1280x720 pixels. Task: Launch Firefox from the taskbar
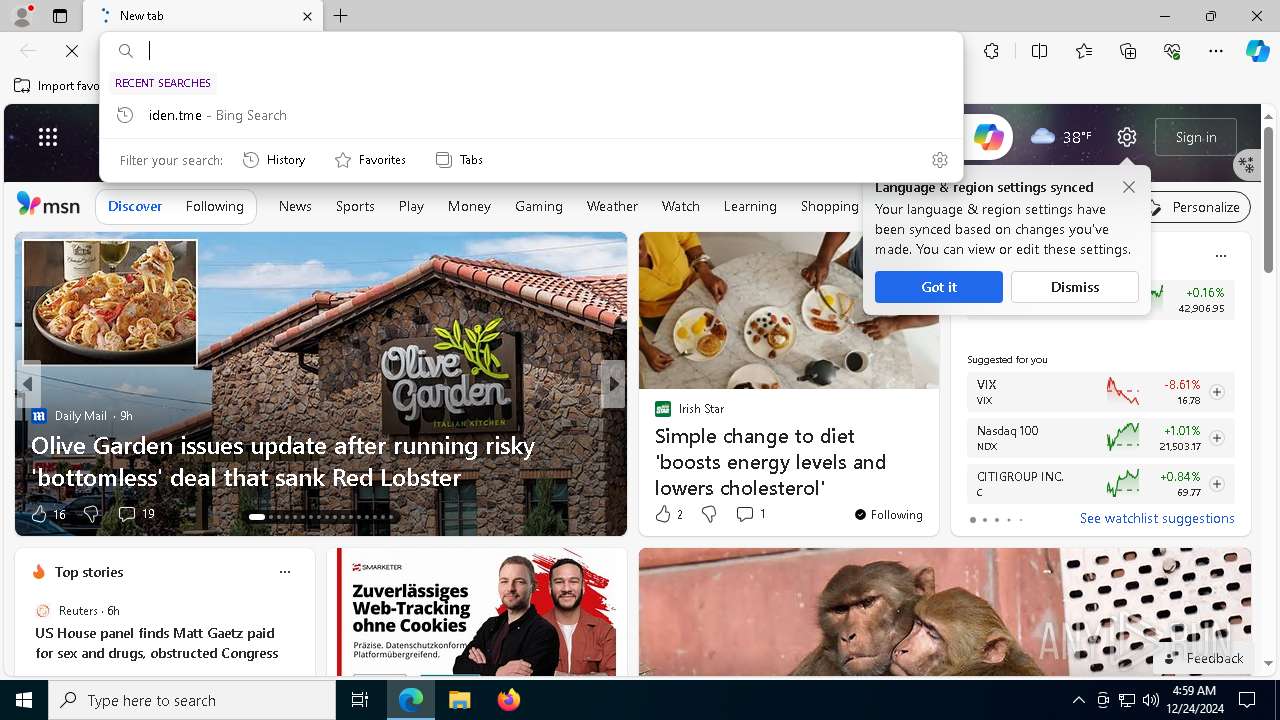point(508,700)
